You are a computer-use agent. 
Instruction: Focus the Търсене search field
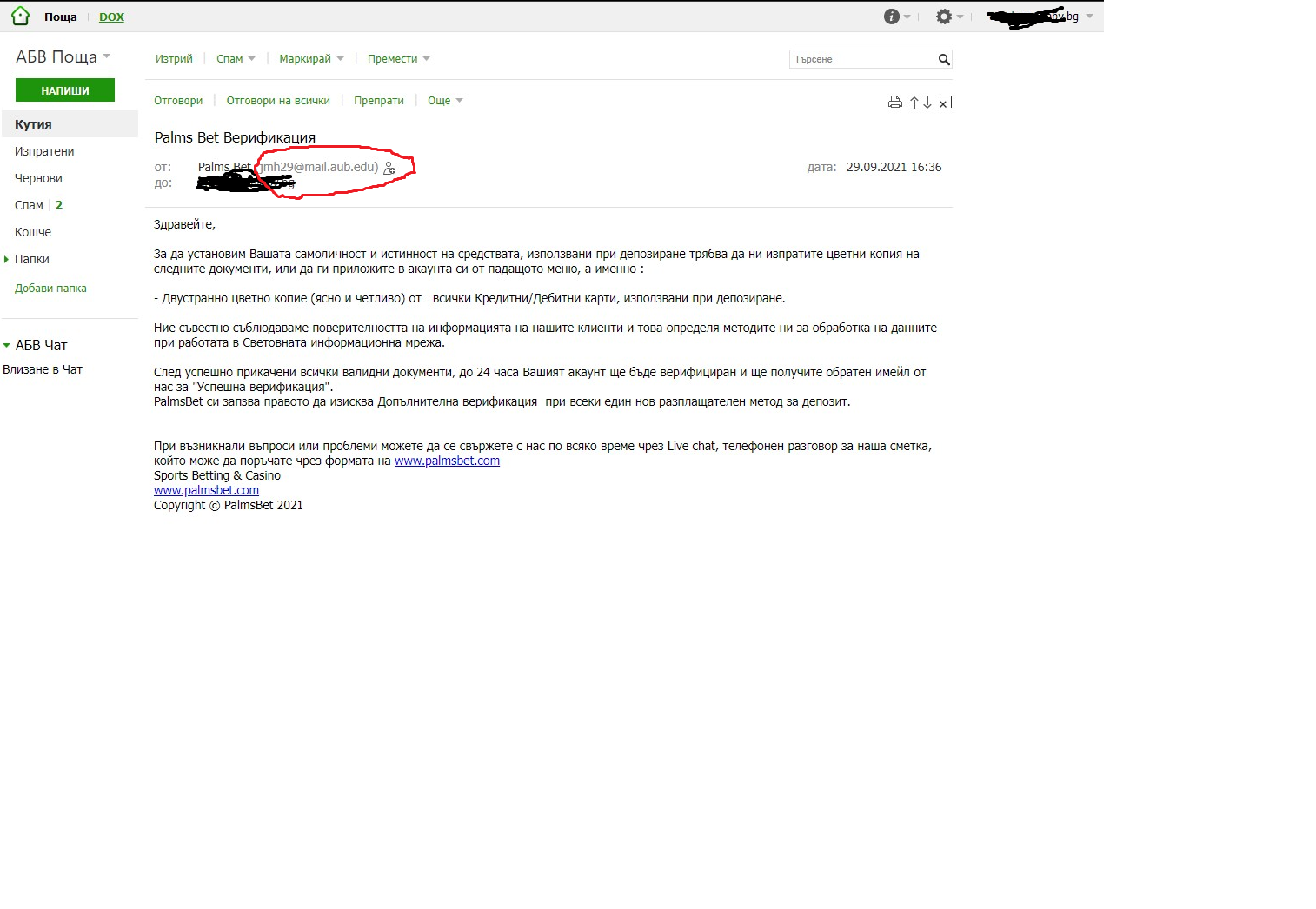(x=862, y=59)
